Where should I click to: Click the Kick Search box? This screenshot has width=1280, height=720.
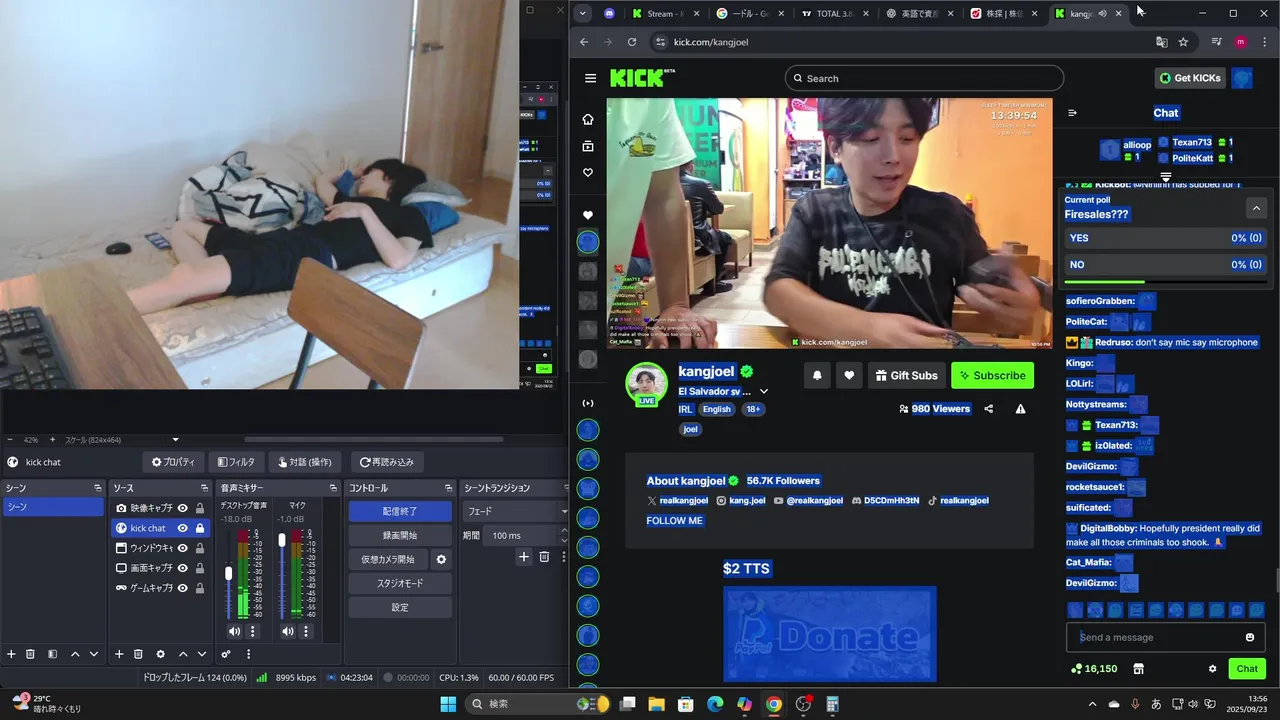click(x=924, y=78)
